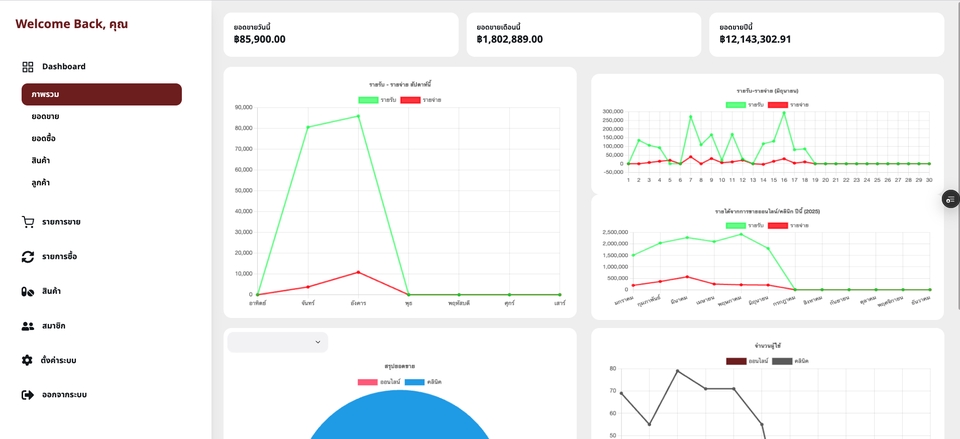Click the "30" day label in June chart
The image size is (960, 439).
[929, 180]
